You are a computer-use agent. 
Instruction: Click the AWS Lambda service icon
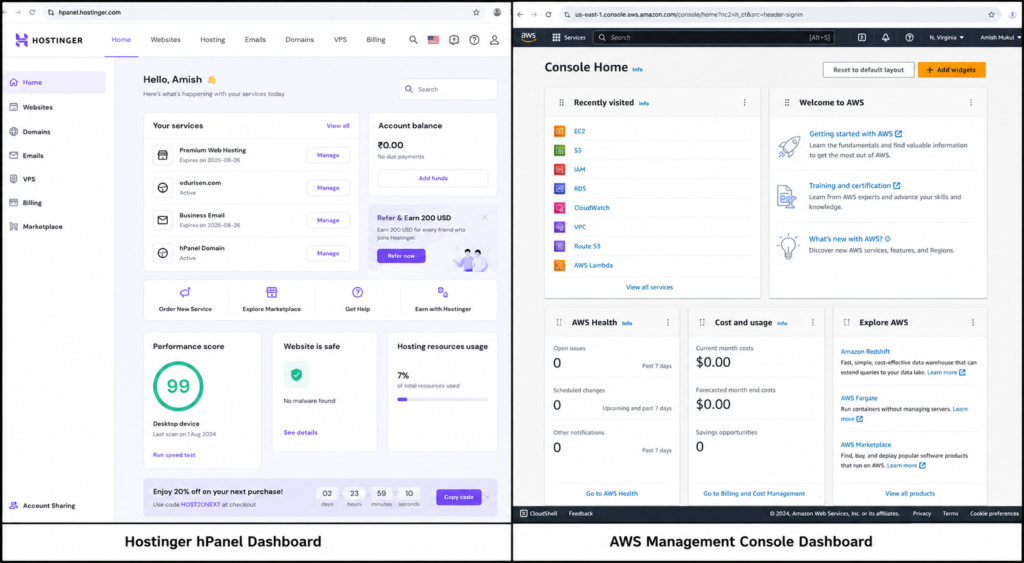pos(560,265)
